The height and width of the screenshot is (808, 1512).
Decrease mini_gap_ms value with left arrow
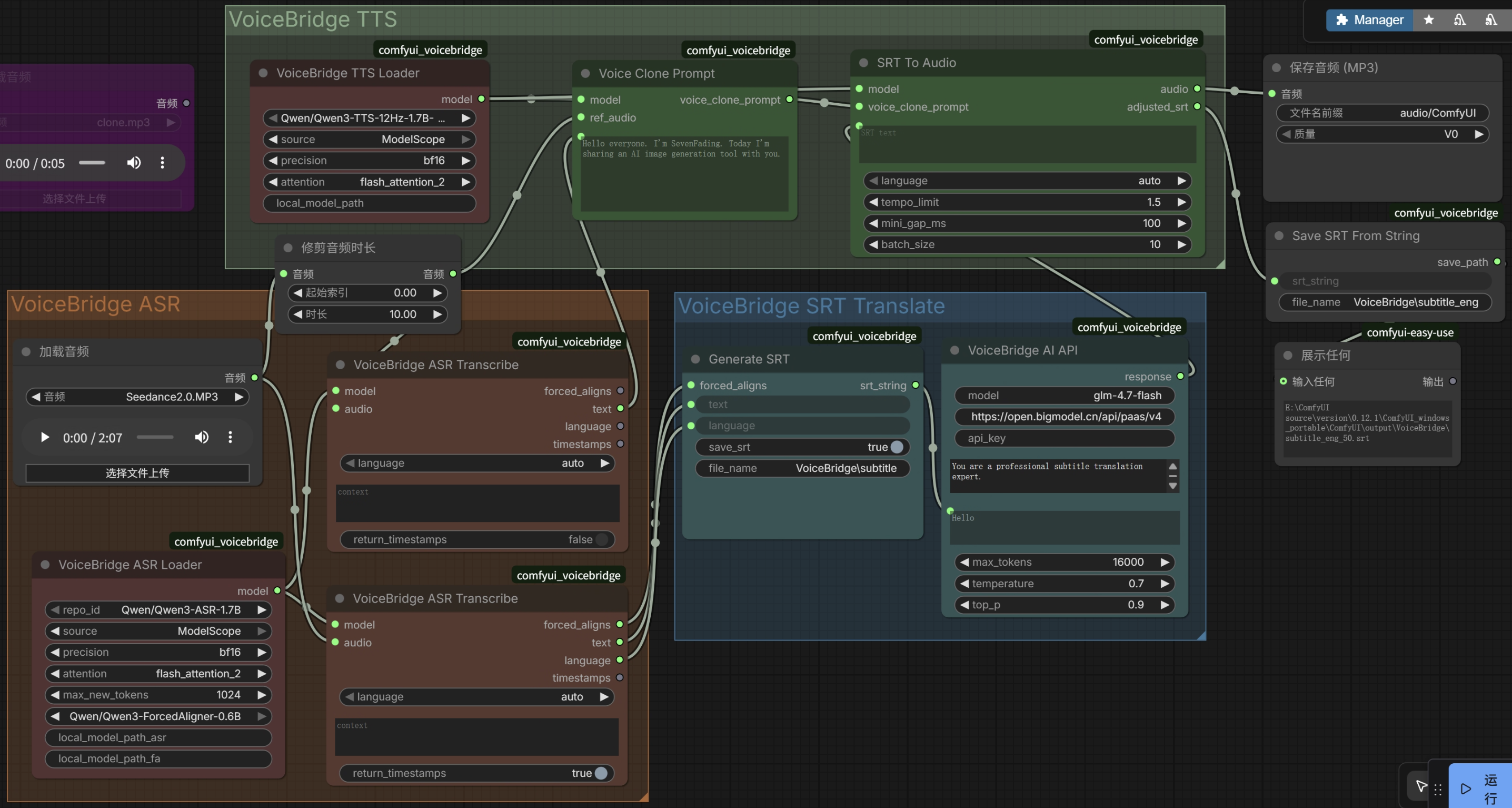(873, 224)
